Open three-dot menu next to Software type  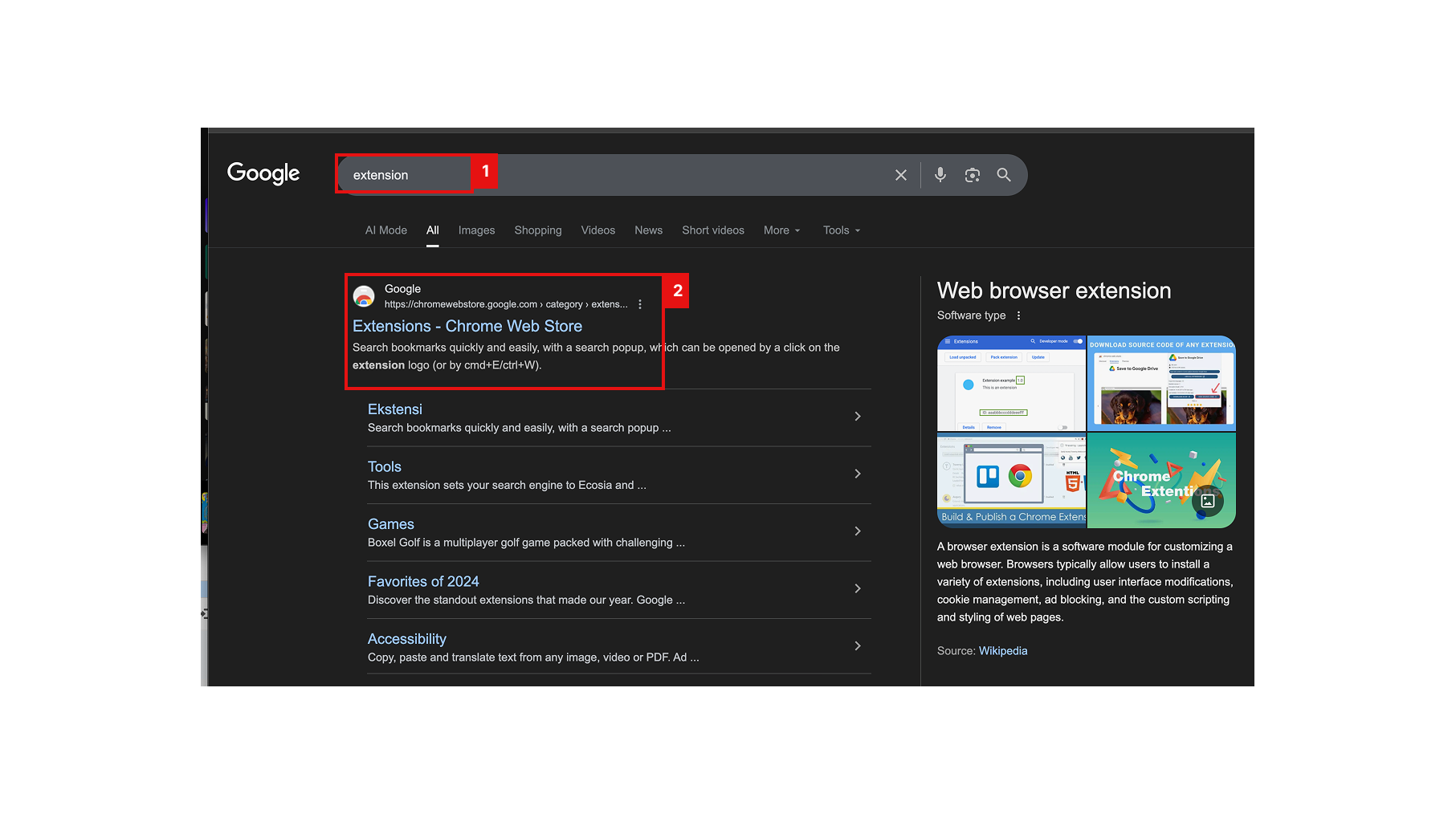point(1018,315)
